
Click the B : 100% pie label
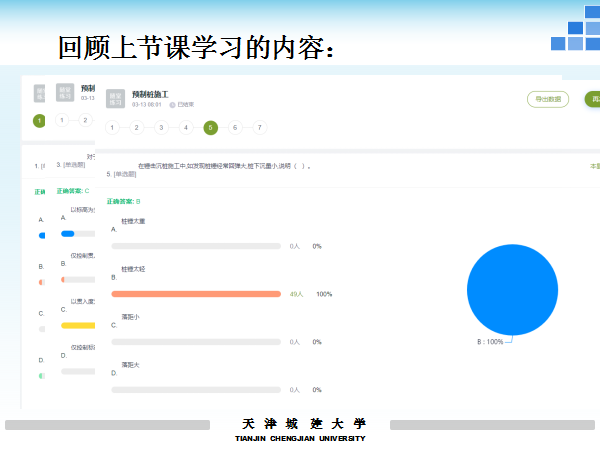pos(491,342)
